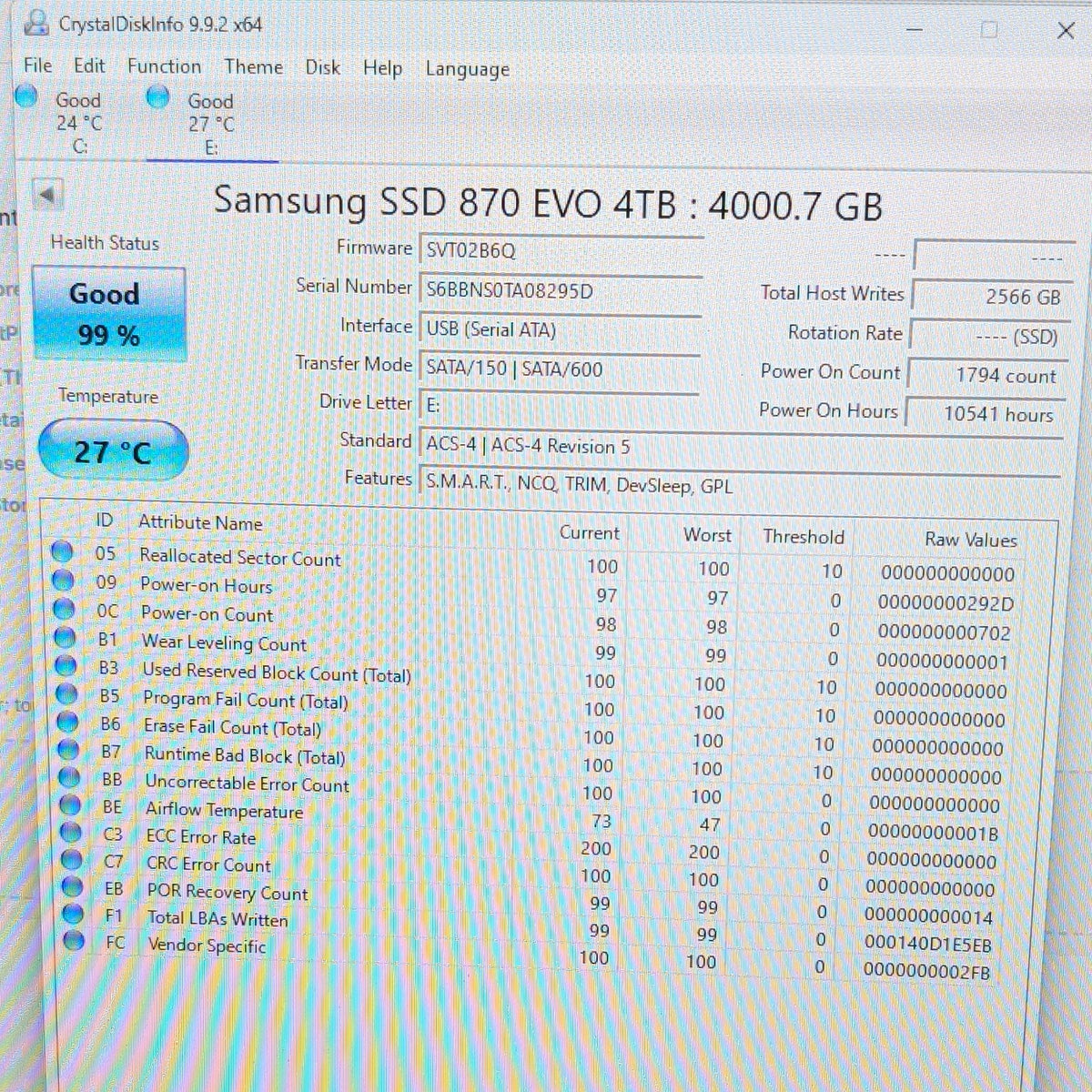Click the CrystalDiskInfo app icon in title bar
The image size is (1092, 1092).
37,24
